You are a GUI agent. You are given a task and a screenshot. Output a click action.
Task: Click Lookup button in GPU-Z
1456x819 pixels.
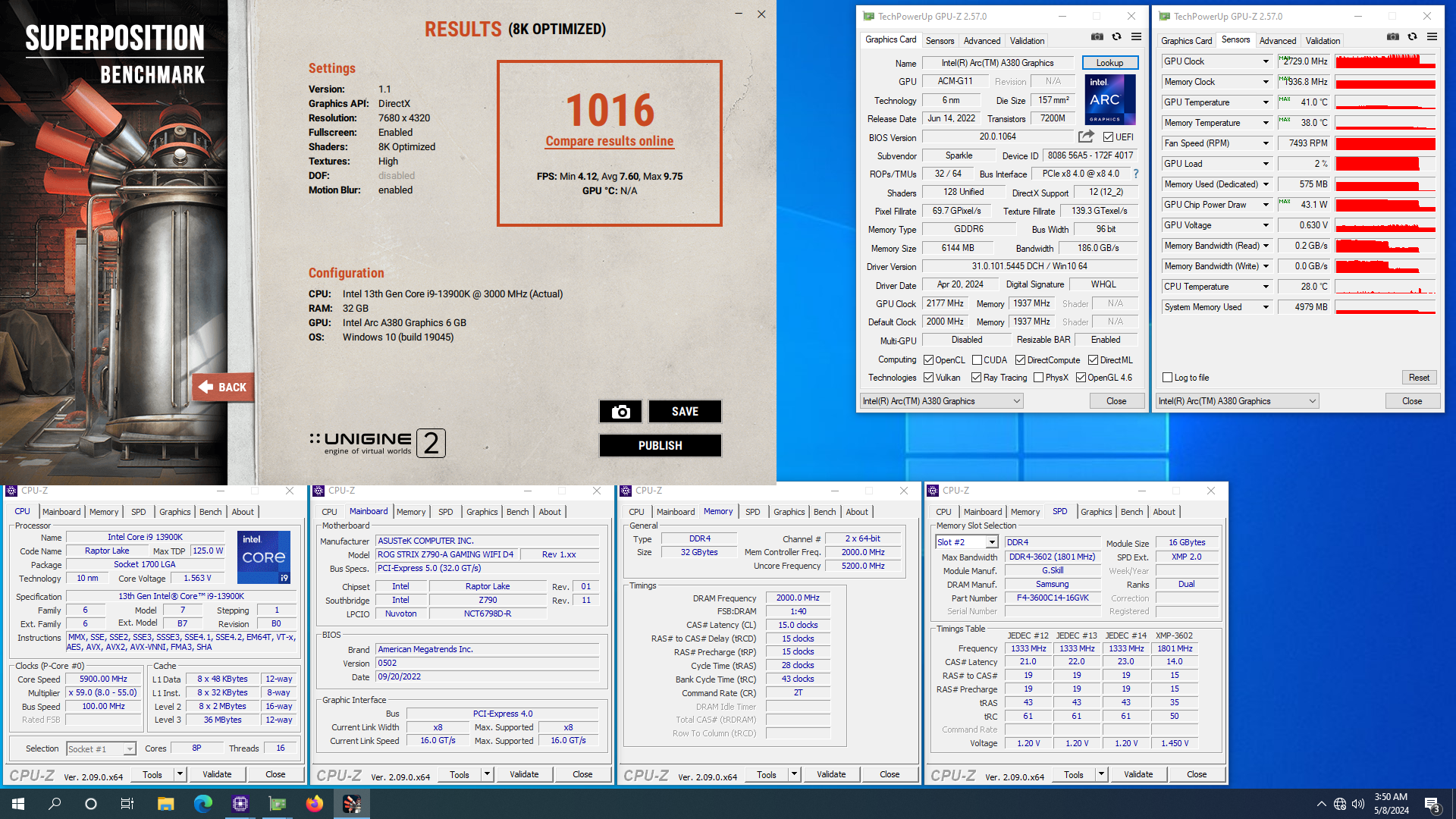1109,63
